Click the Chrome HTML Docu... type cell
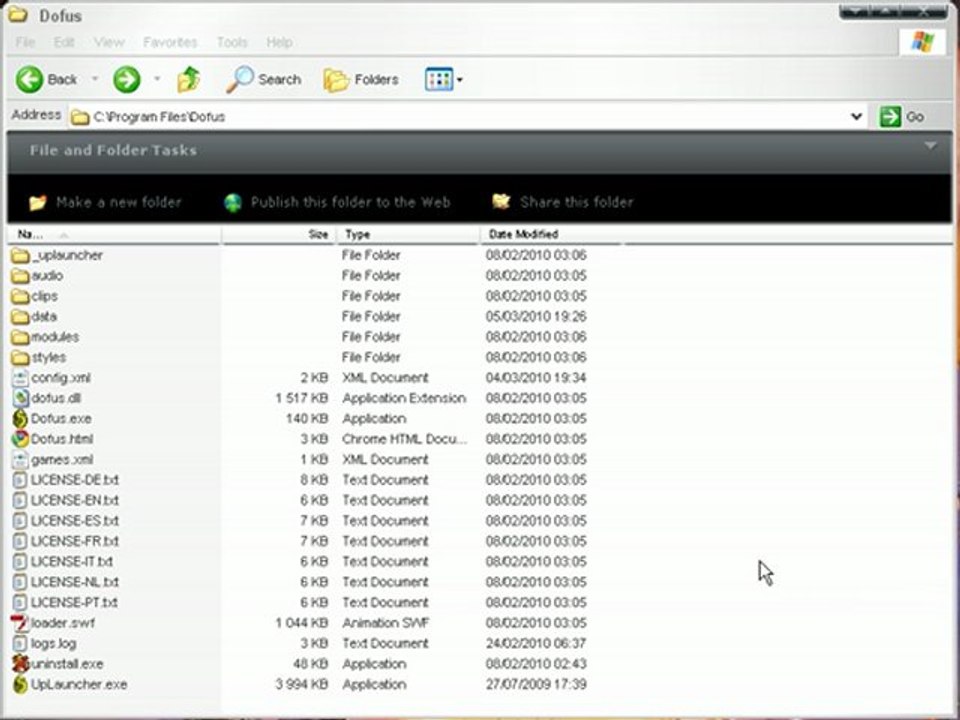 404,439
